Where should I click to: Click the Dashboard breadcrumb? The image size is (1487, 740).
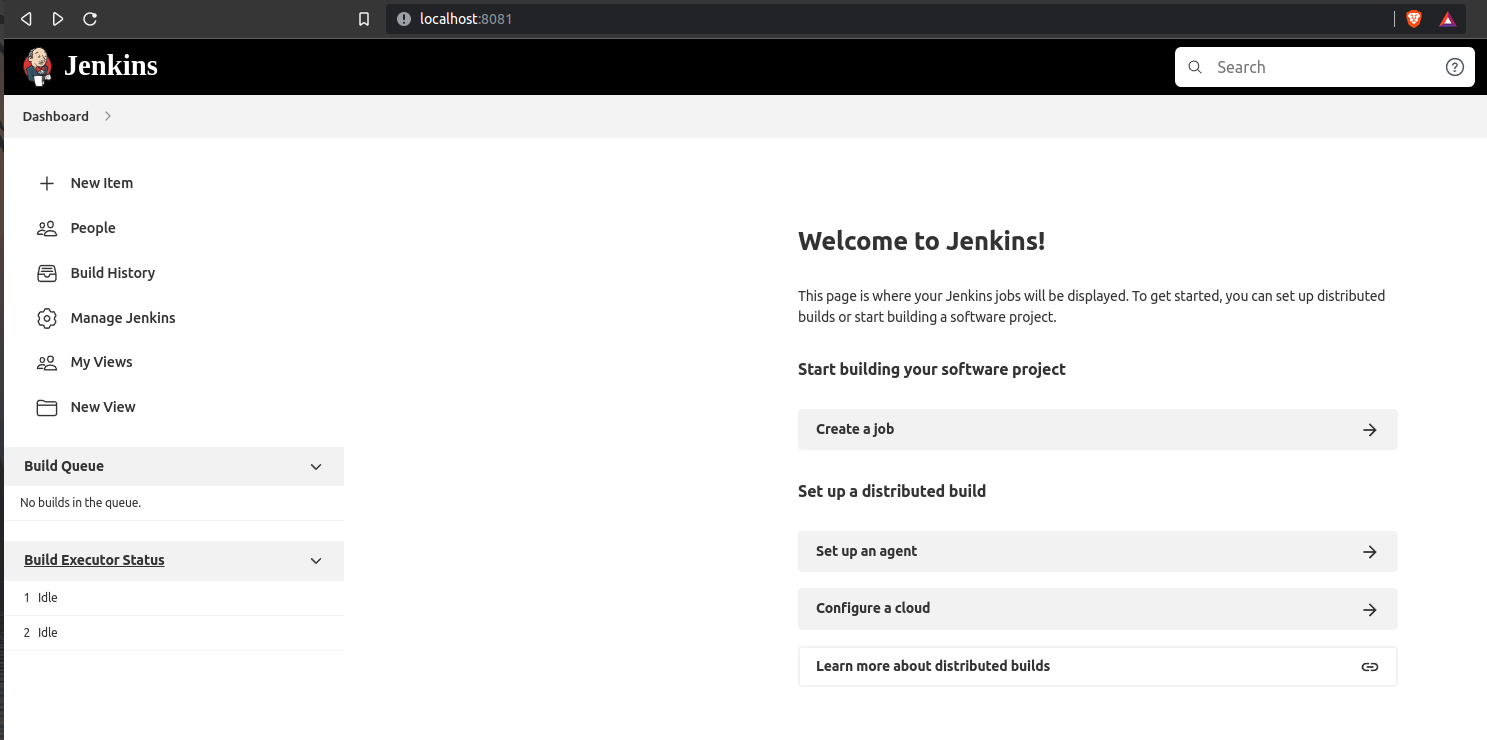(56, 116)
